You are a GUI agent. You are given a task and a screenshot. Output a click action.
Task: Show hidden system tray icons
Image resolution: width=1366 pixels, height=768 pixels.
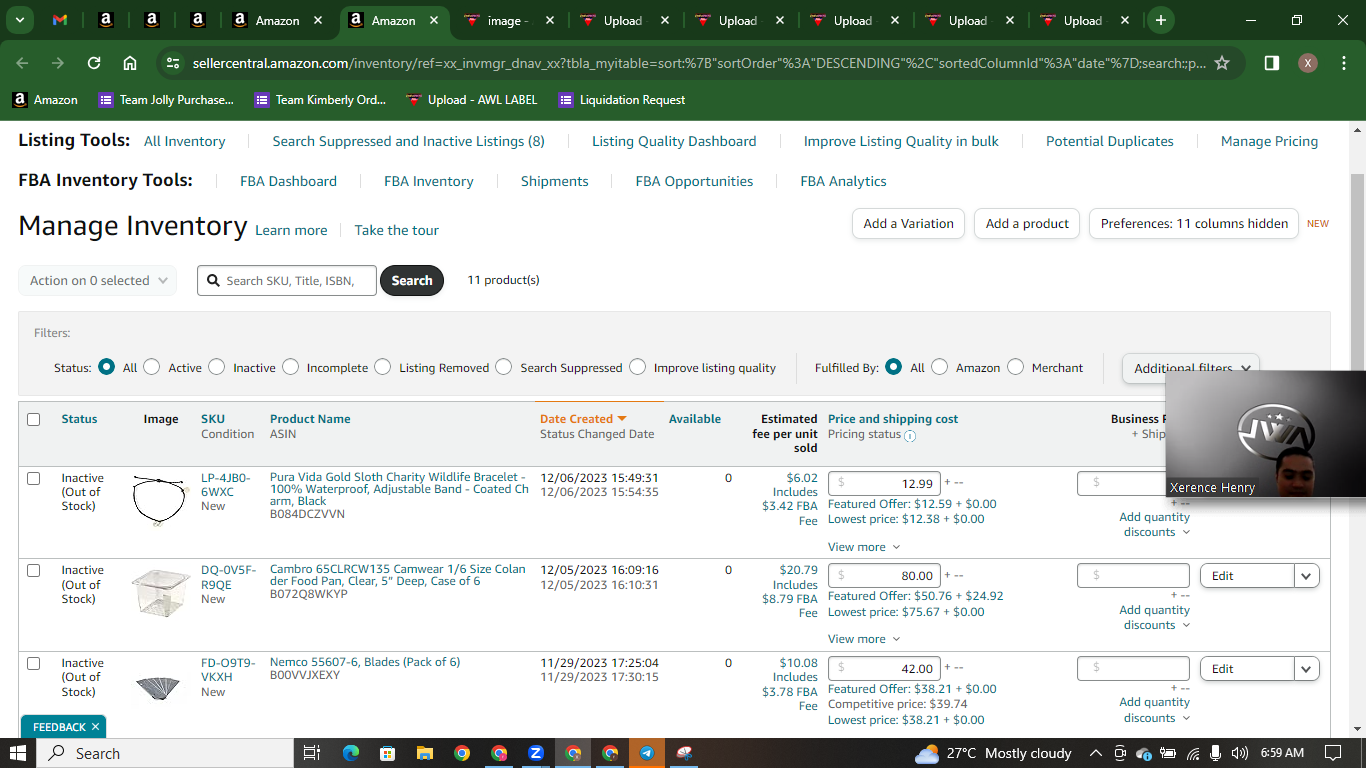pyautogui.click(x=1096, y=753)
